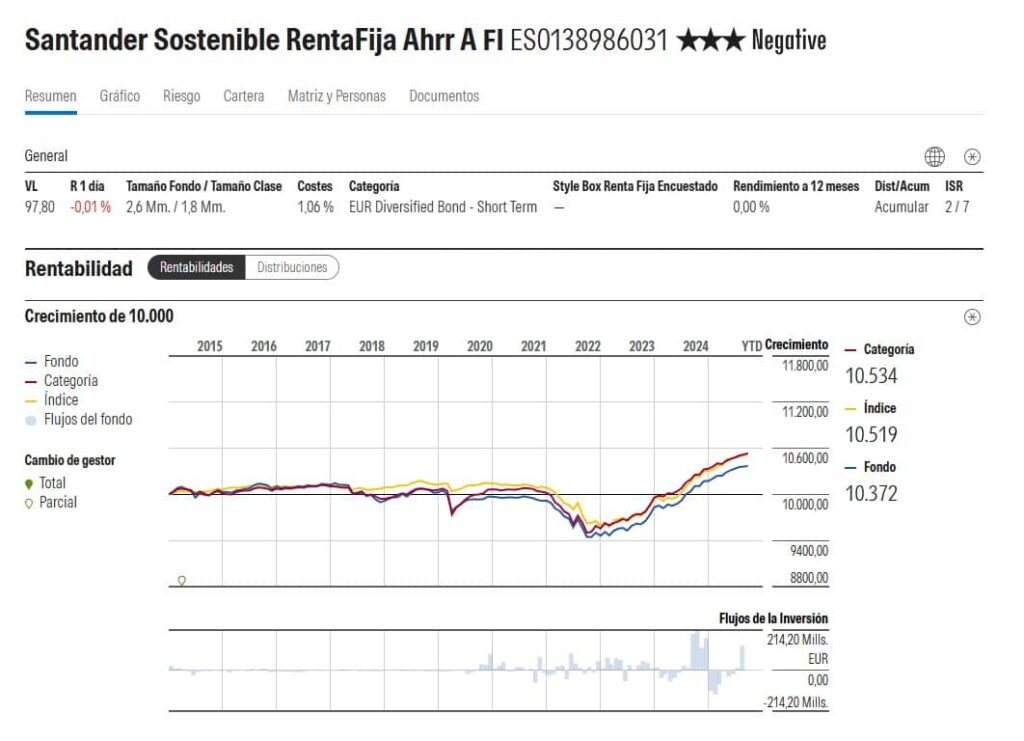Click the Cambio de gestor label

click(x=70, y=460)
